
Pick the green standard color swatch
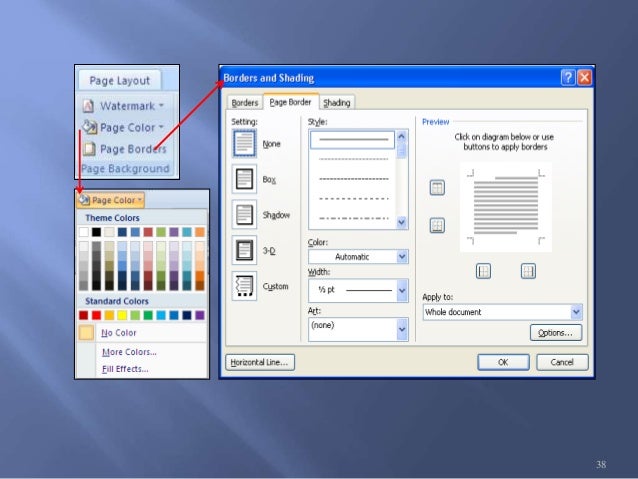148,315
